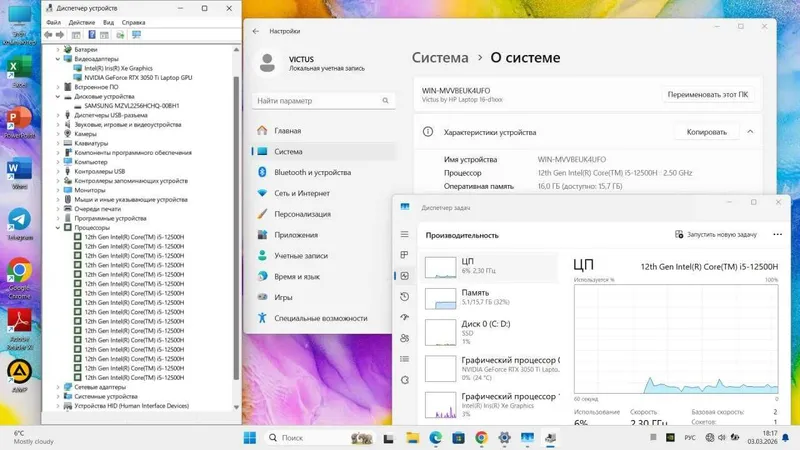
Task: Collapse Дисковые устройства node
Action: [x=58, y=96]
